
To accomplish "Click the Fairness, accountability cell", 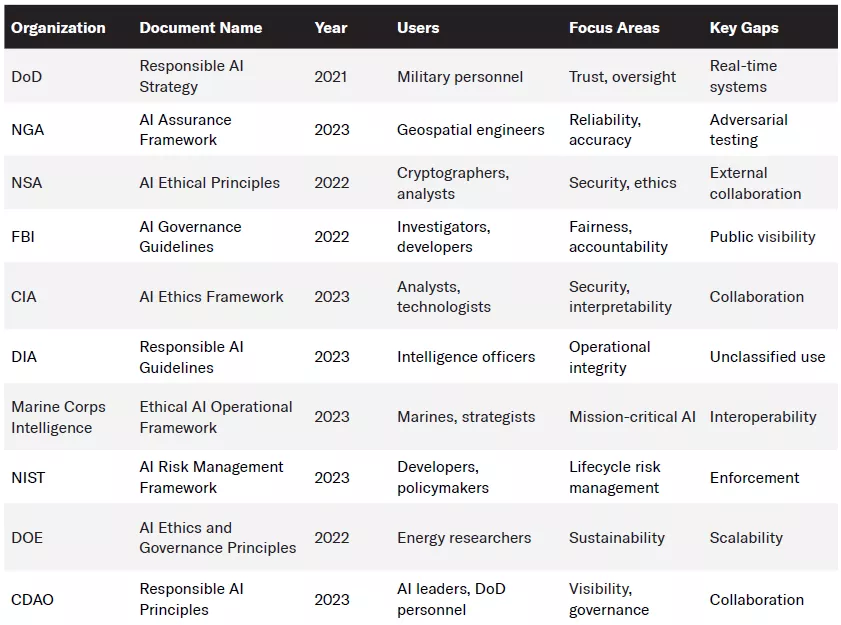I will [618, 237].
